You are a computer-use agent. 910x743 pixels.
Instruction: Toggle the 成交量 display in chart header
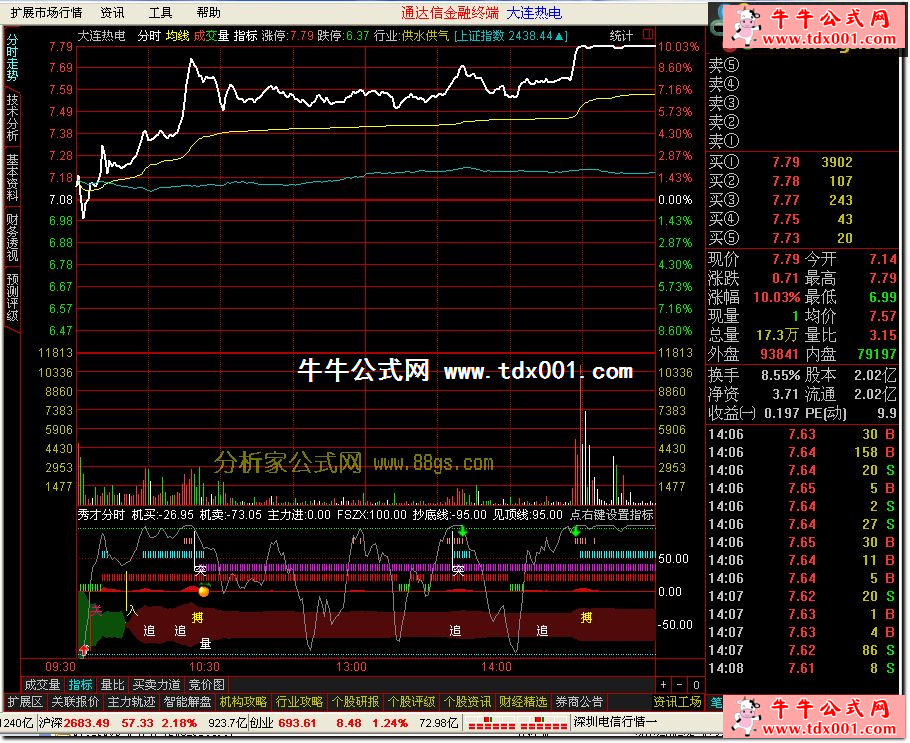[x=211, y=36]
